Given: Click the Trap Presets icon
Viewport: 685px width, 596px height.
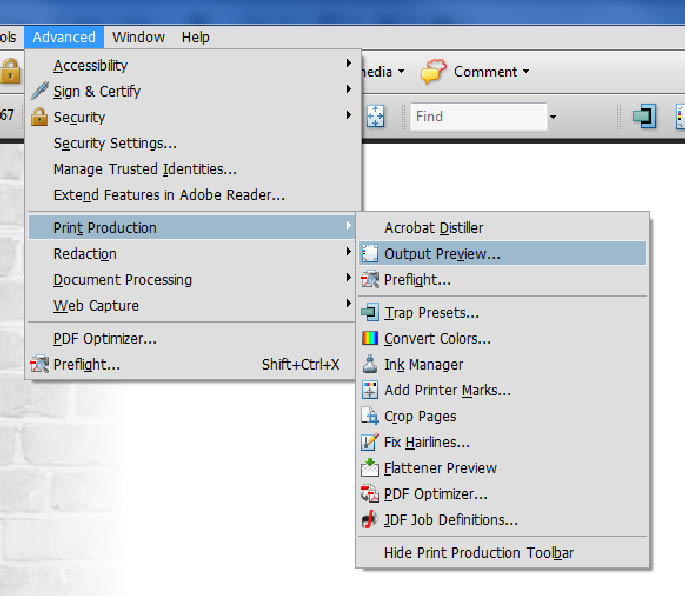Looking at the screenshot, I should pos(370,312).
